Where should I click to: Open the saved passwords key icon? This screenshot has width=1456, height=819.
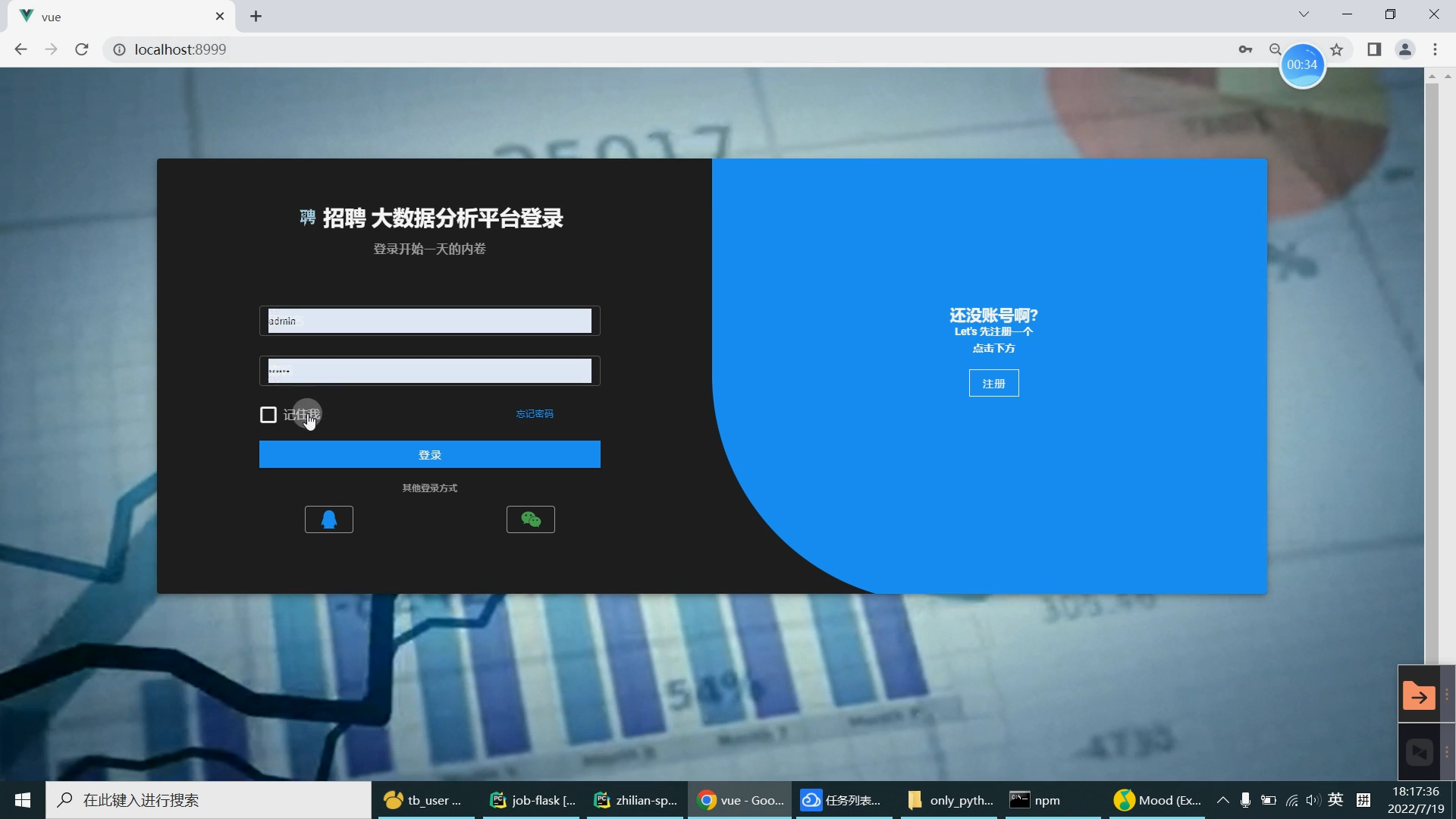coord(1246,49)
